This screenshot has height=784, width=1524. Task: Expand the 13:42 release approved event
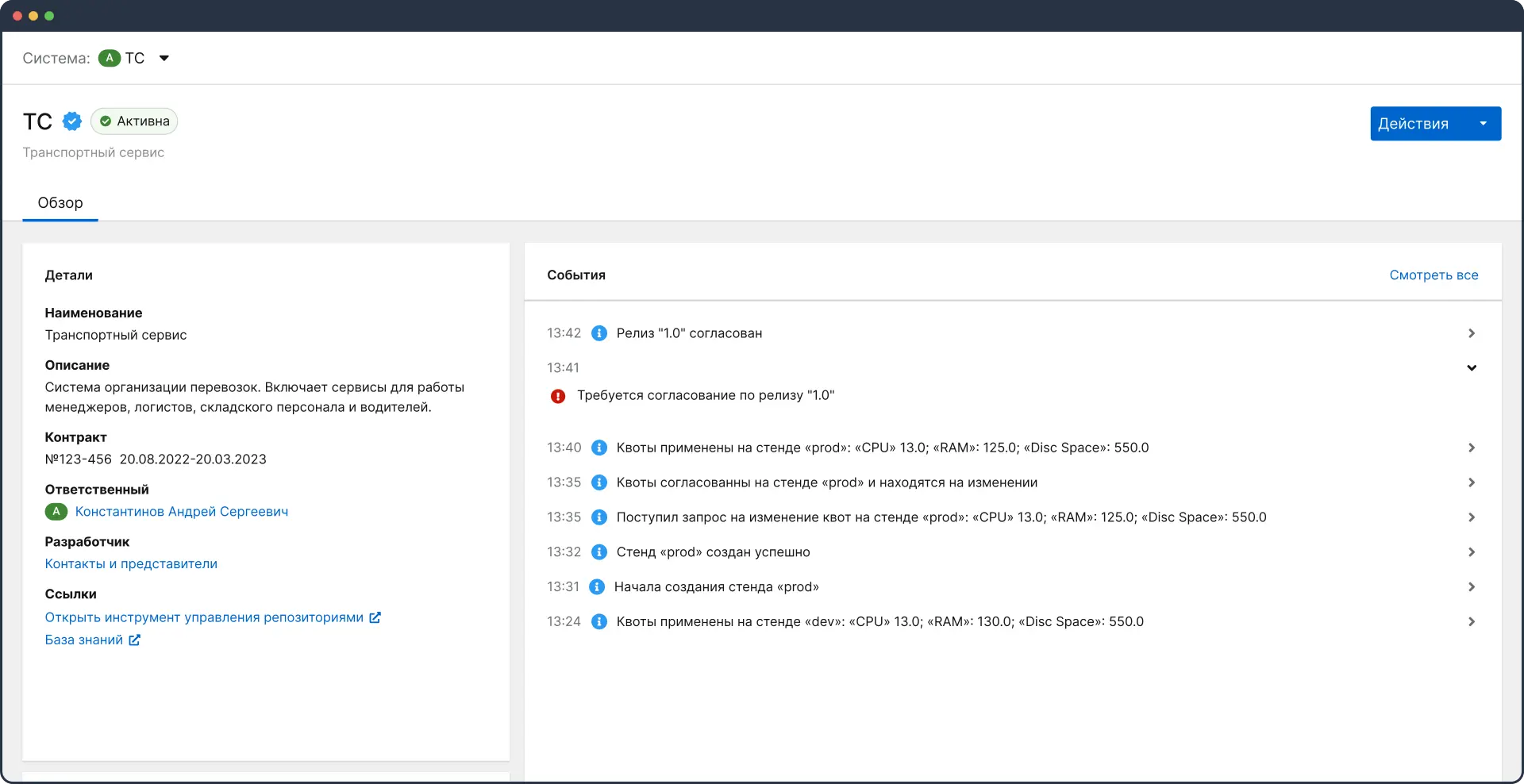point(1471,333)
